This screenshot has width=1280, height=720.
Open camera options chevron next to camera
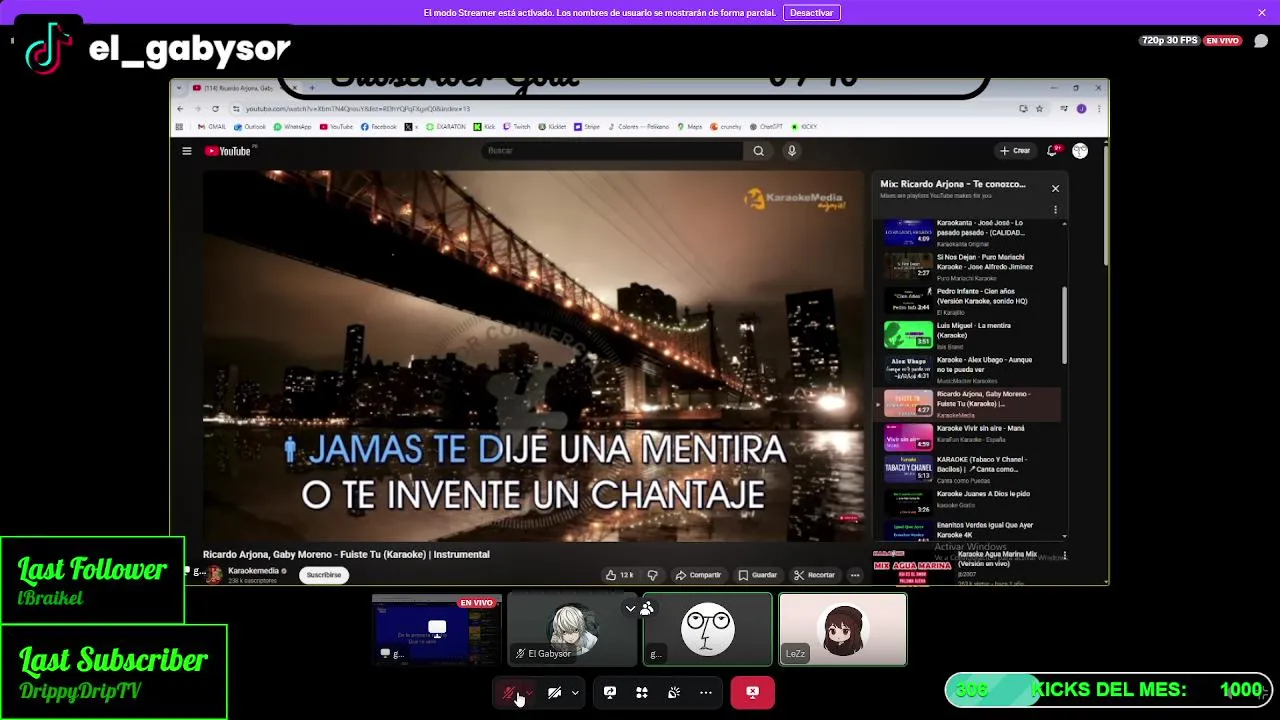click(575, 692)
